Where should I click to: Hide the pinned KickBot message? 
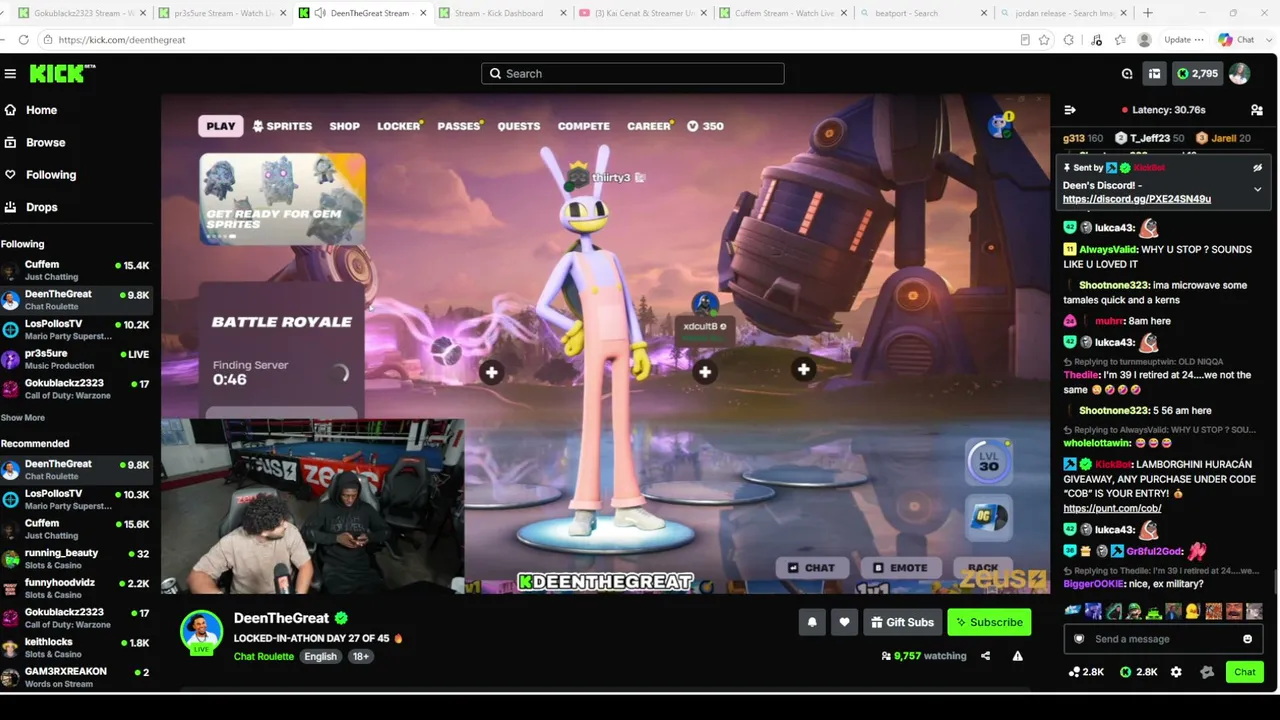coord(1257,168)
